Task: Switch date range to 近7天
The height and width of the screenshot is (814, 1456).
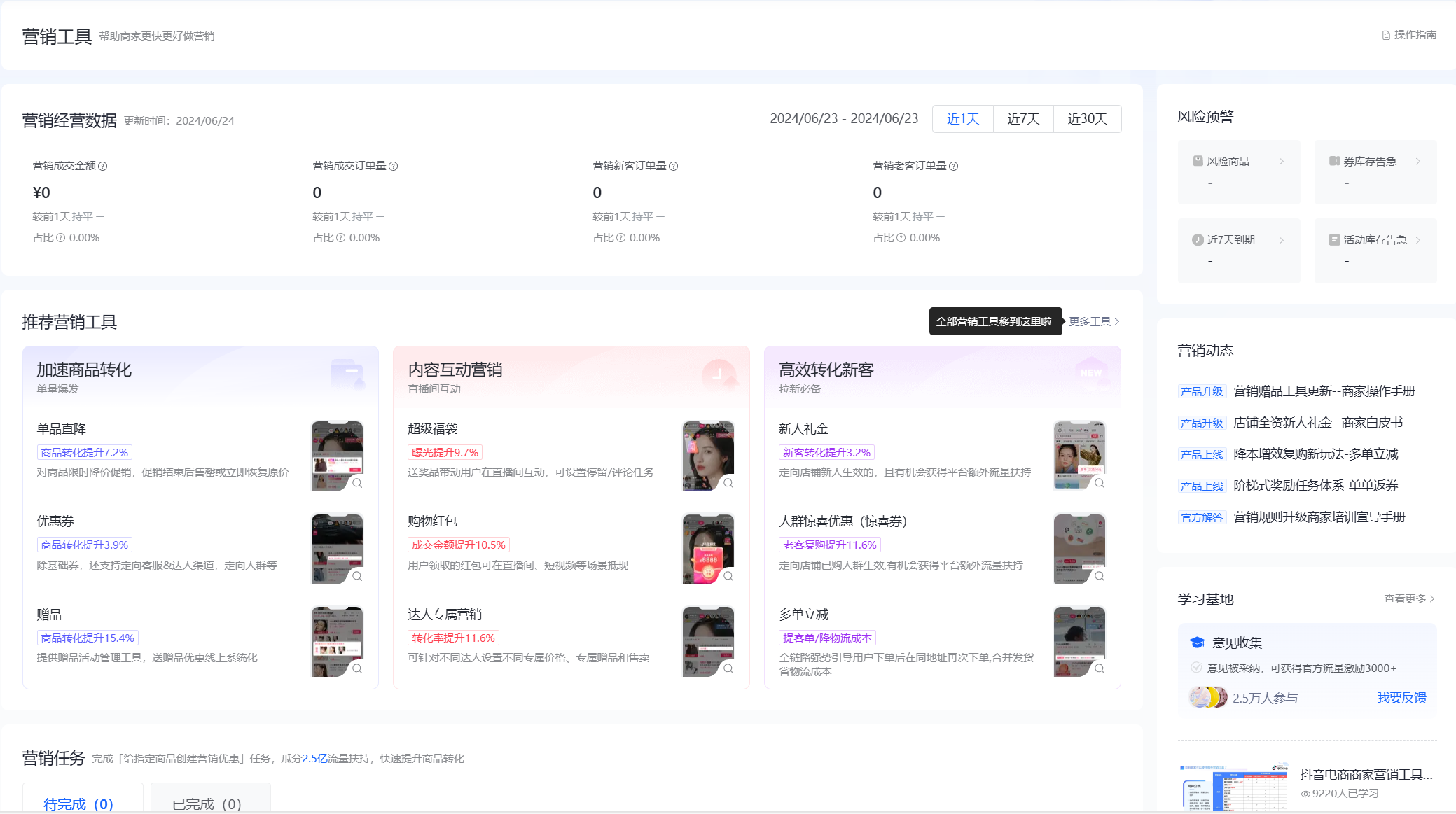Action: (x=1023, y=119)
